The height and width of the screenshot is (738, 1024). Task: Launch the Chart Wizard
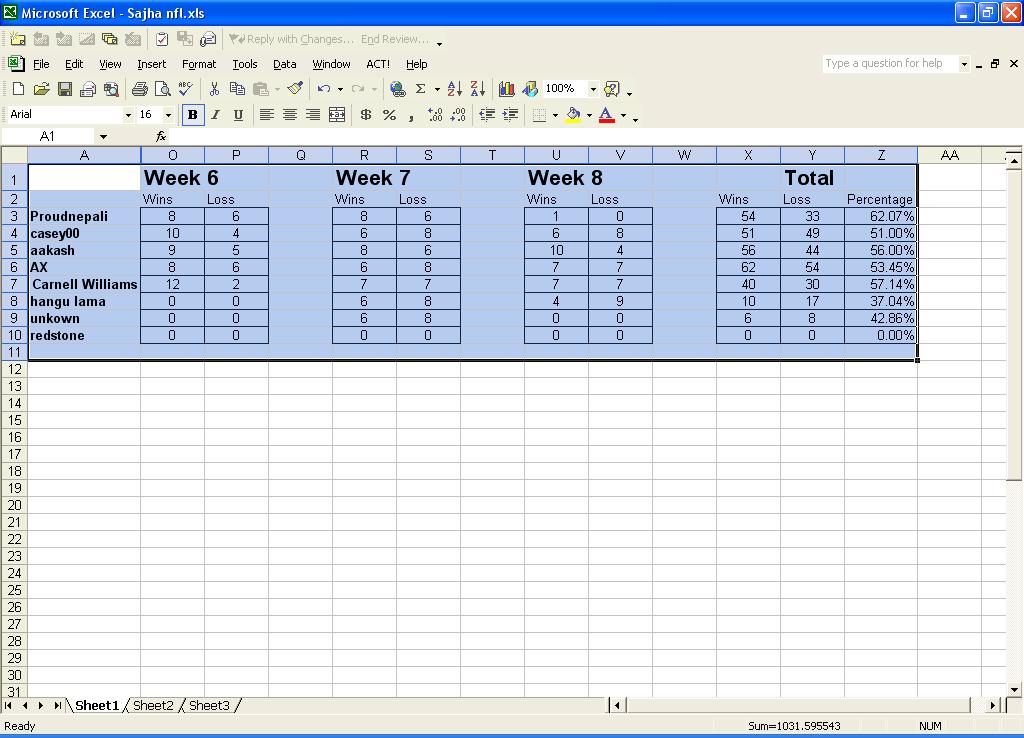(507, 89)
